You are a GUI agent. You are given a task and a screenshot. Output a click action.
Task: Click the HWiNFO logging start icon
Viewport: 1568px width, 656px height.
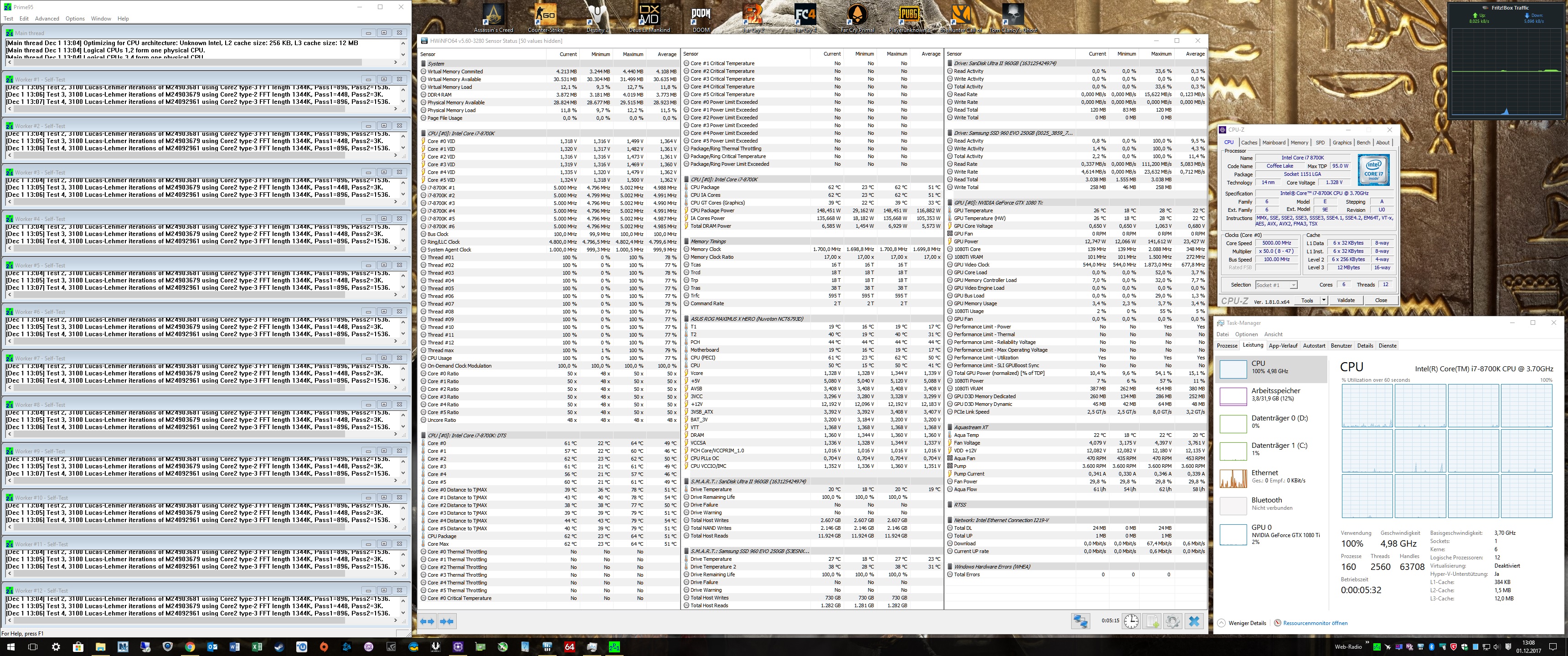pyautogui.click(x=1152, y=621)
